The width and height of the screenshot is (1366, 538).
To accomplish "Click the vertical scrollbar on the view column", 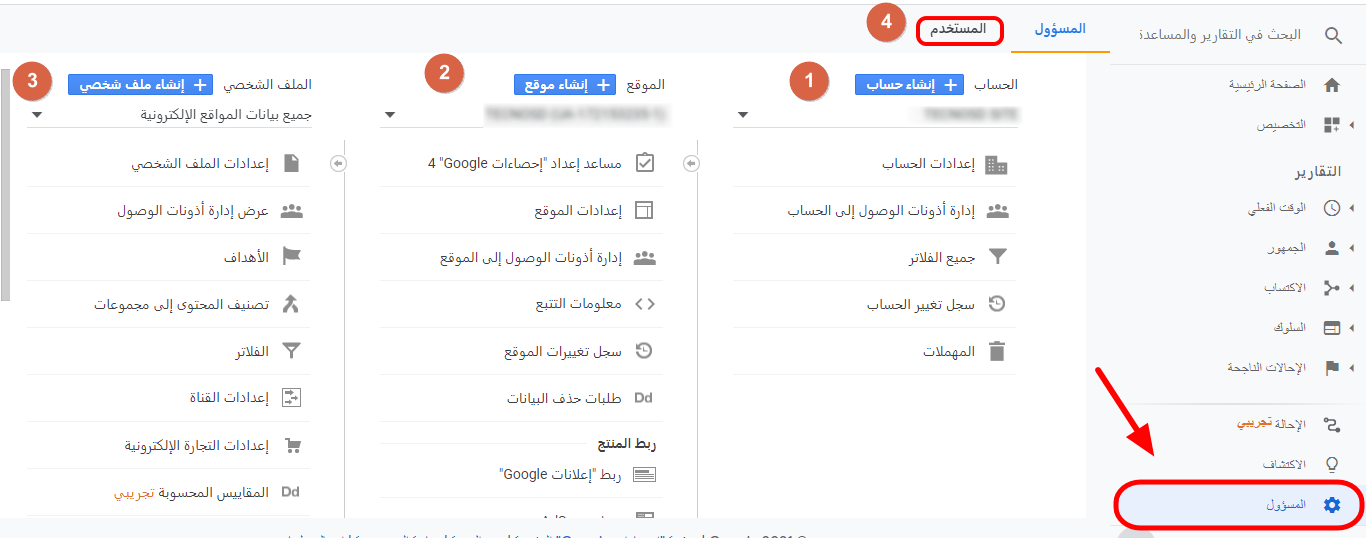I will pos(5,185).
